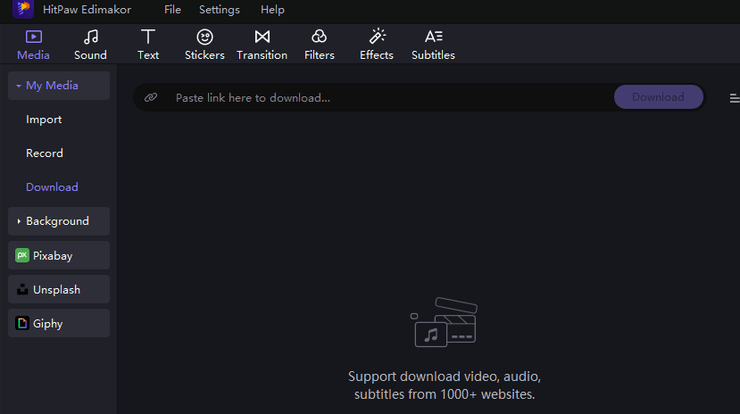Open the Transition panel icon

coord(262,37)
